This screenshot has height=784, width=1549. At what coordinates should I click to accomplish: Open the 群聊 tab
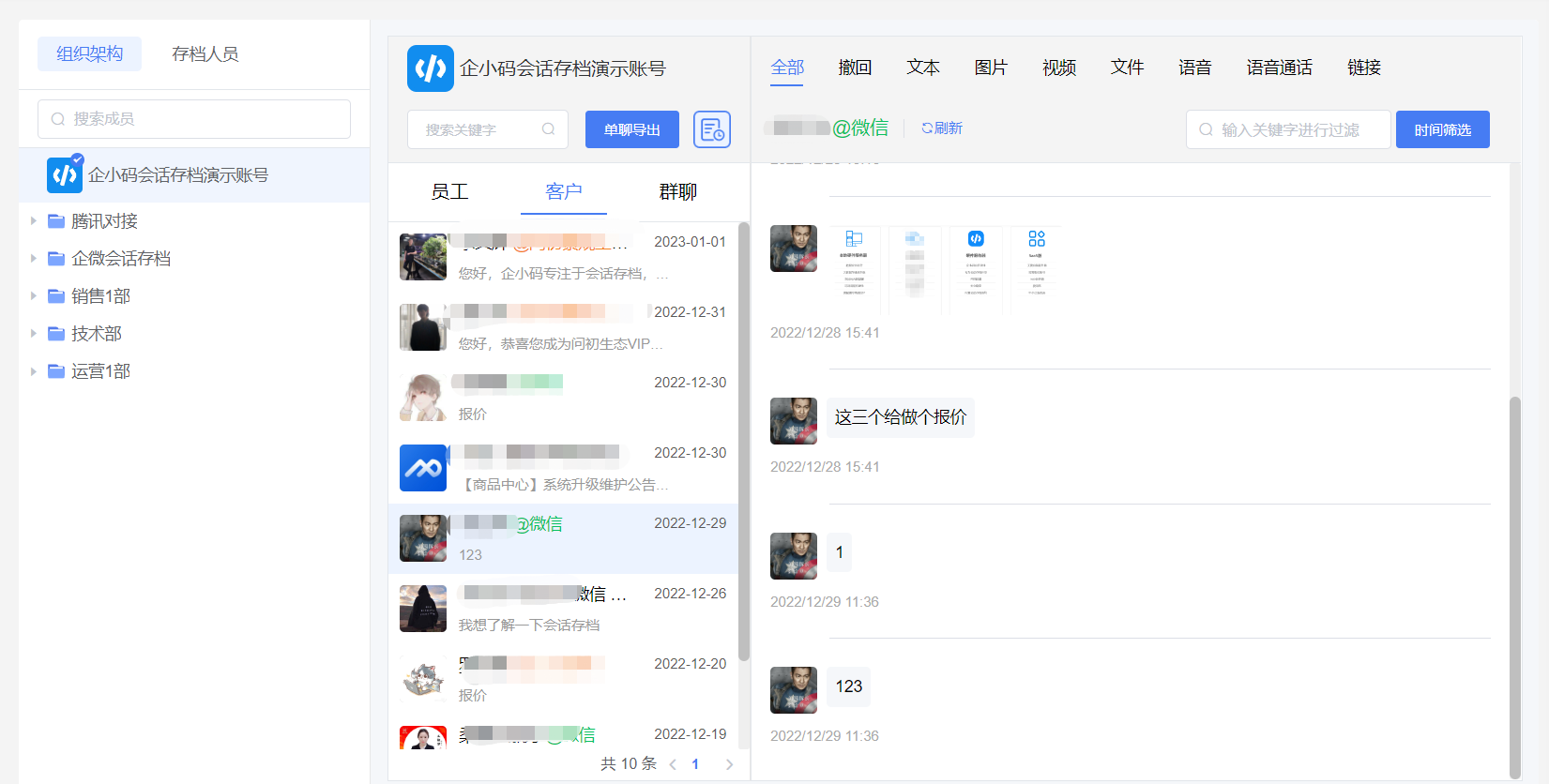677,191
